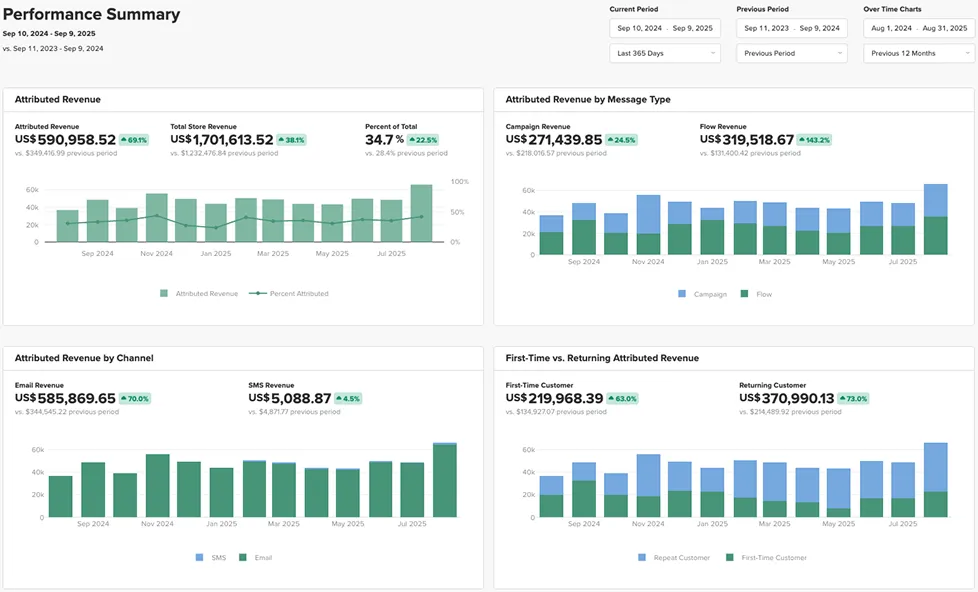Viewport: 978px width, 592px height.
Task: Expand the Previous Period comparison dropdown
Action: [791, 53]
